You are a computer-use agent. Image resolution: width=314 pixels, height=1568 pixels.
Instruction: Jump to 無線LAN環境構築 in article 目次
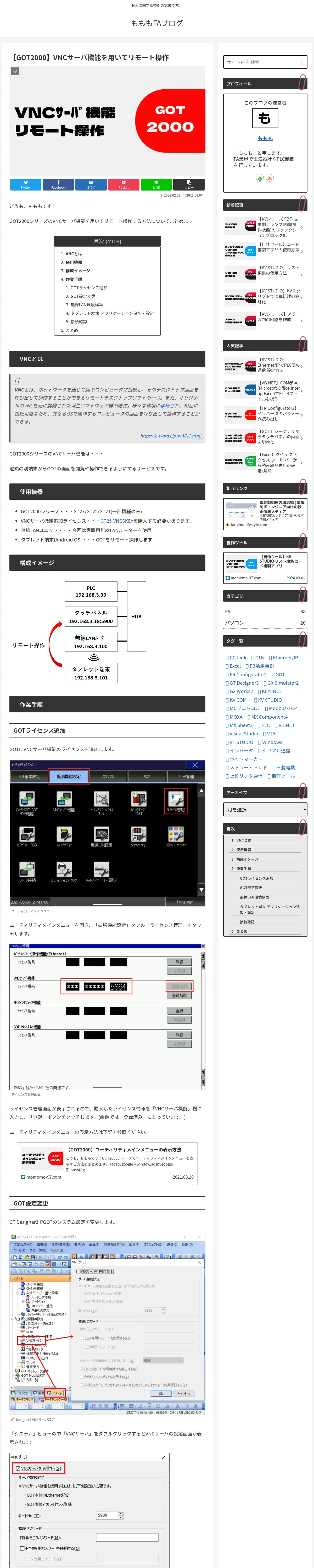87,305
